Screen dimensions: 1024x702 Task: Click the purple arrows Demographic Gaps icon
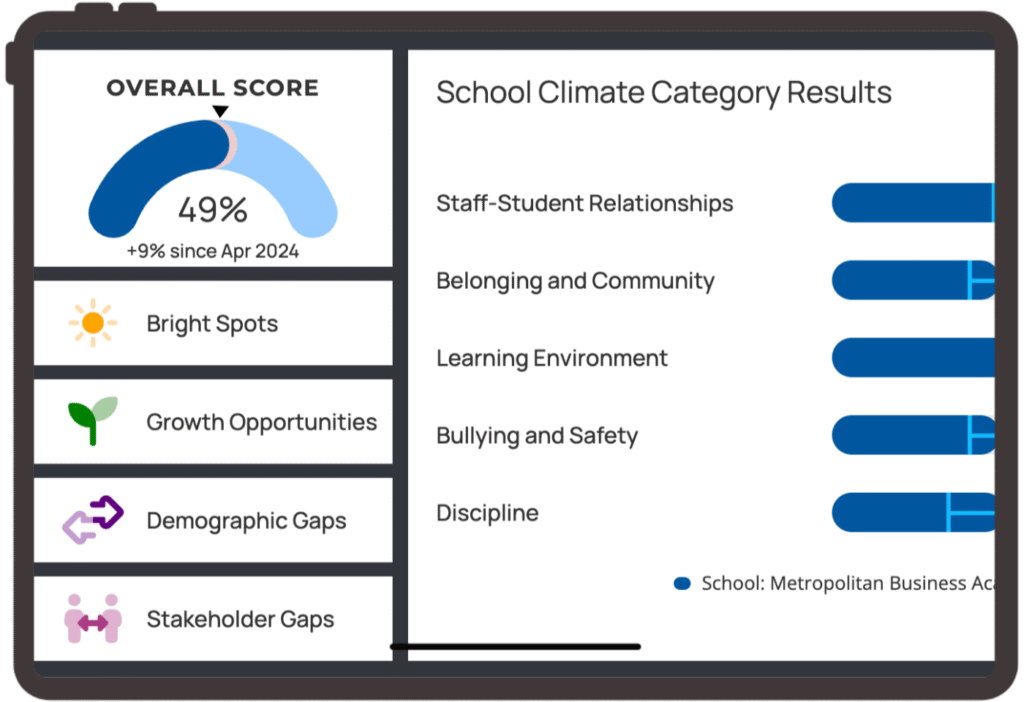point(93,520)
